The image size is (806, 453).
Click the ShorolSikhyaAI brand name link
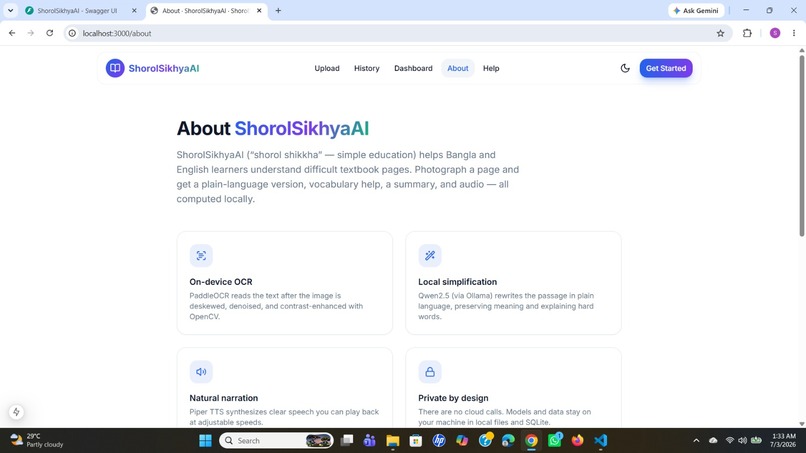(163, 68)
